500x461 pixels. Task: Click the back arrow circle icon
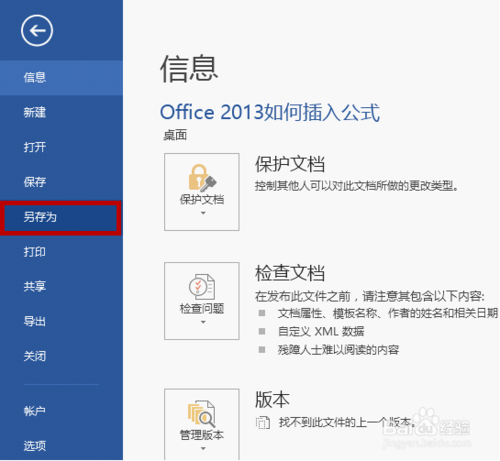[37, 31]
